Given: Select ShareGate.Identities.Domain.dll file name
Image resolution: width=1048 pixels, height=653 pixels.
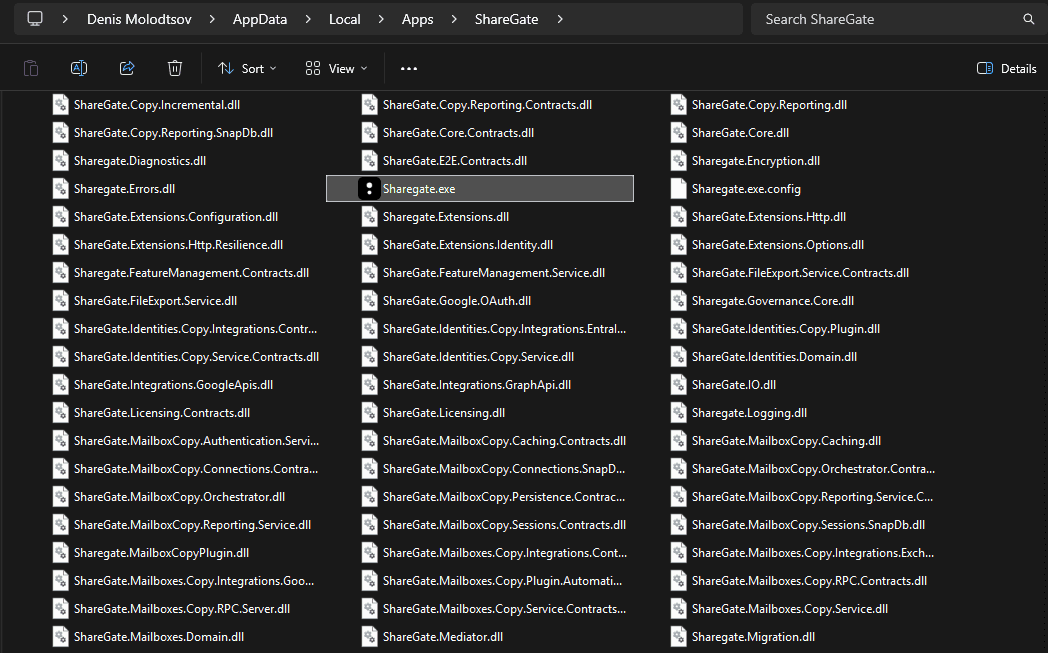Looking at the screenshot, I should [774, 357].
